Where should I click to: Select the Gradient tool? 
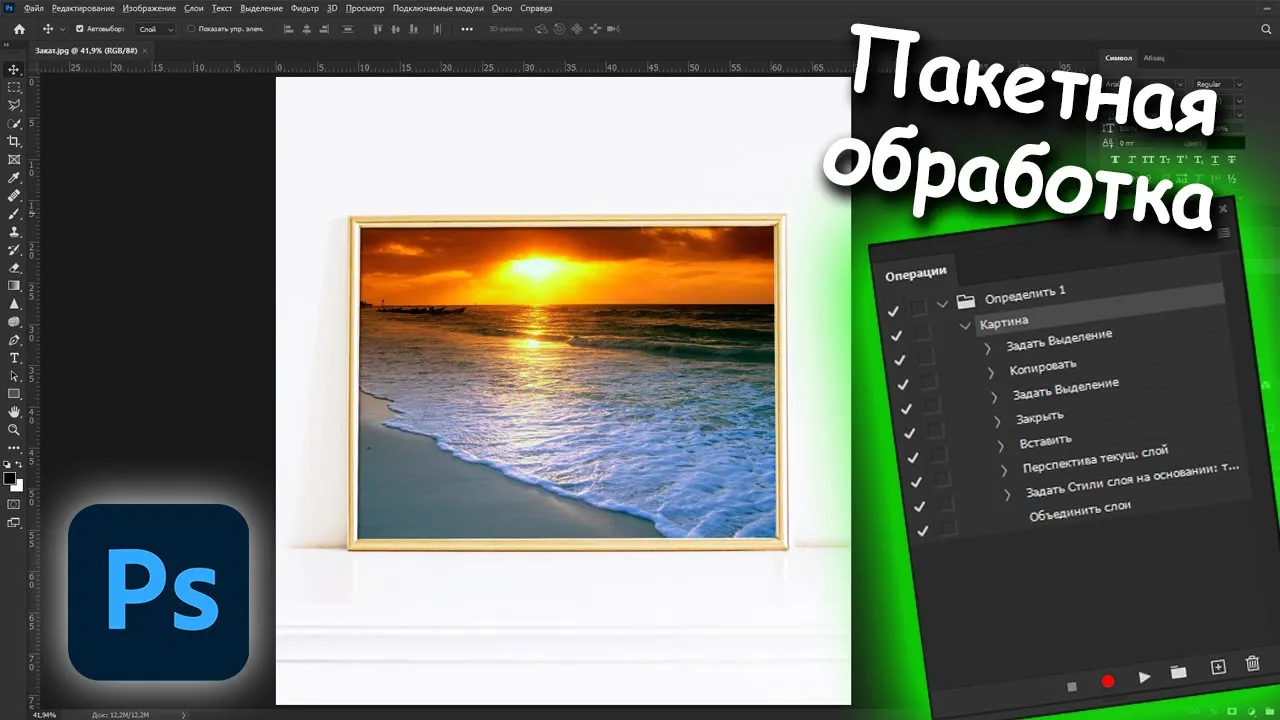14,286
